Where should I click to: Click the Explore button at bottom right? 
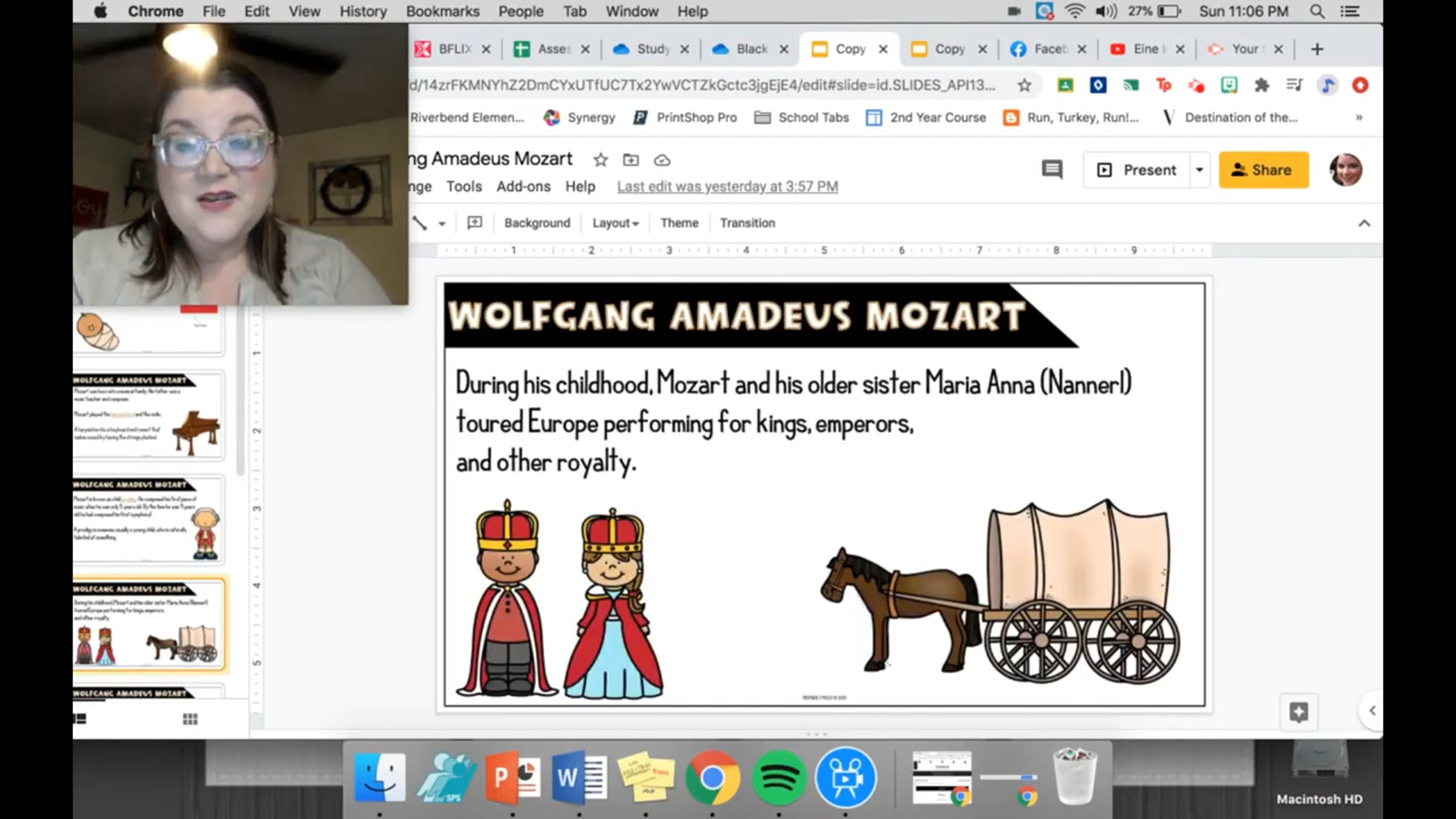pyautogui.click(x=1298, y=712)
